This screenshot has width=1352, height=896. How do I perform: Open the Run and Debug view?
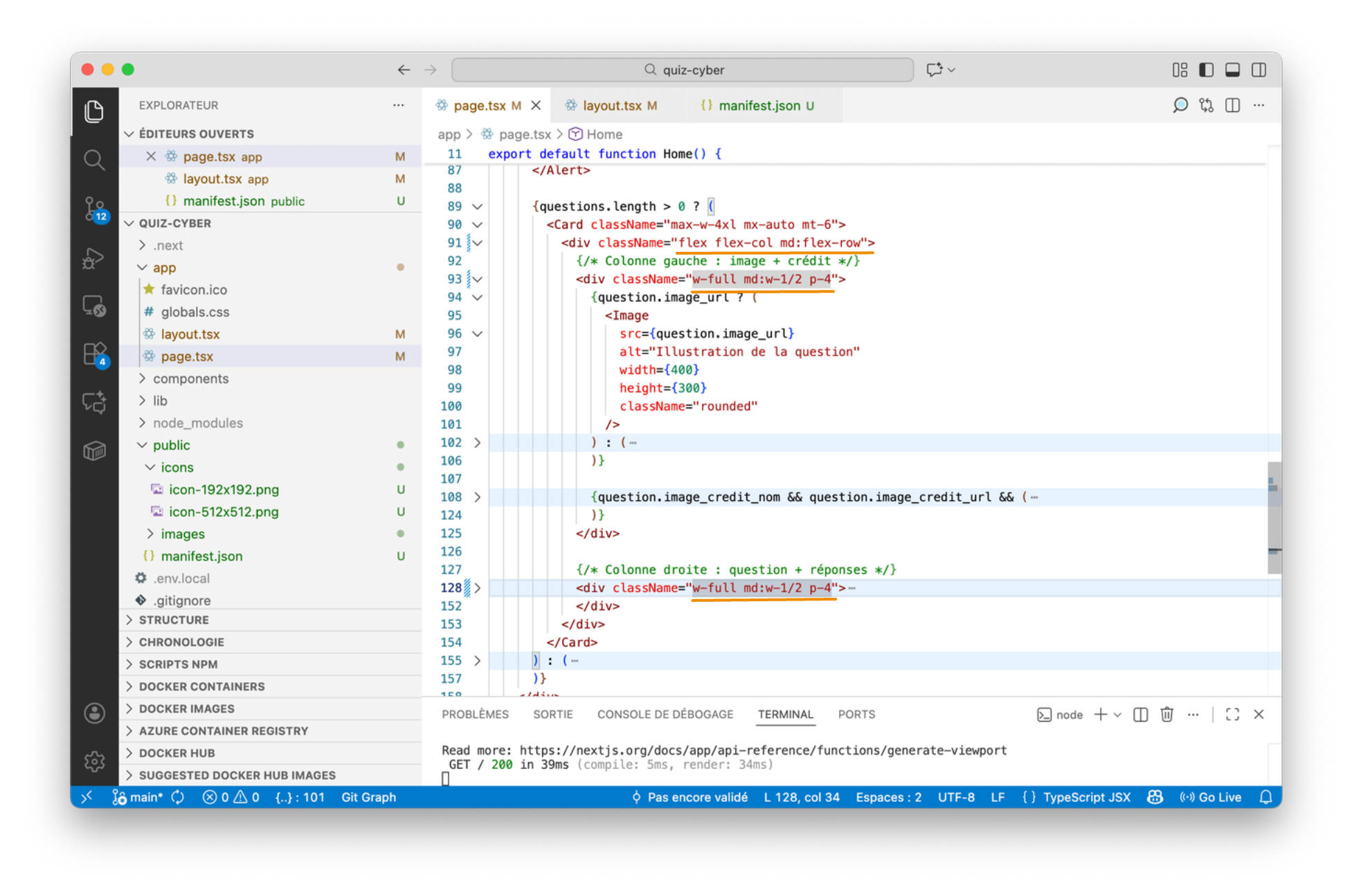[x=94, y=258]
